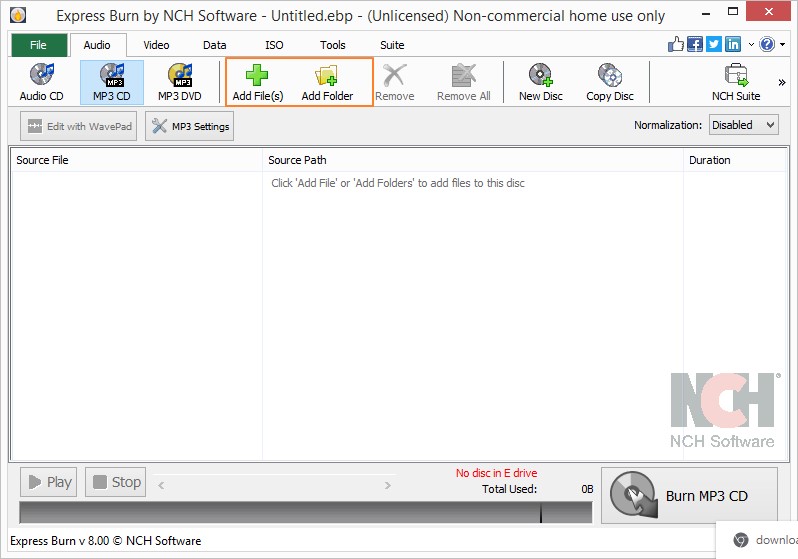
Task: Click the Chrome download notification icon
Action: (x=741, y=540)
